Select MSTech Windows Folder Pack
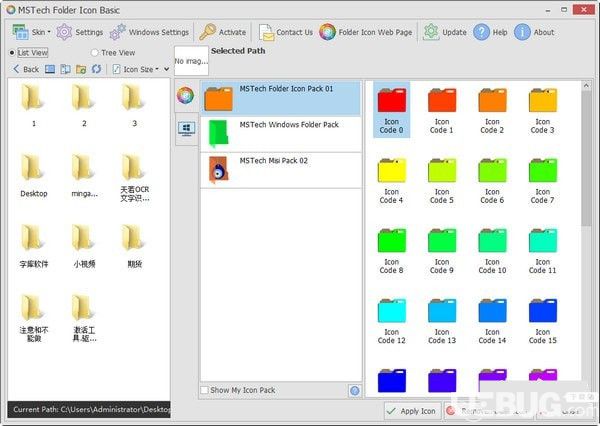The width and height of the screenshot is (600, 426). (x=280, y=134)
